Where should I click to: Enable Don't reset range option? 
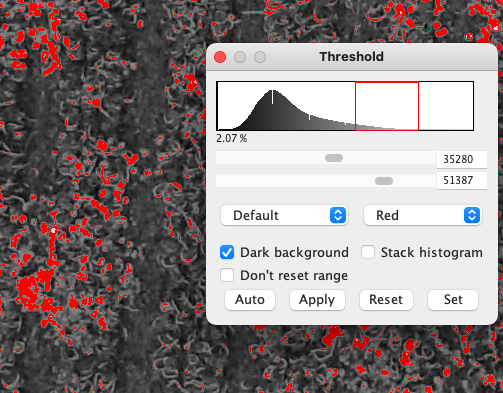pos(227,275)
